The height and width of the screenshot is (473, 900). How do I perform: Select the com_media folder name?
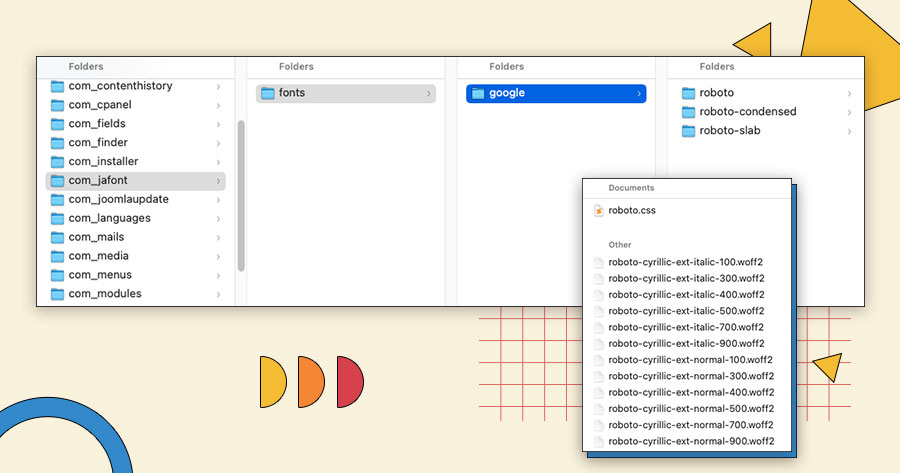click(99, 256)
